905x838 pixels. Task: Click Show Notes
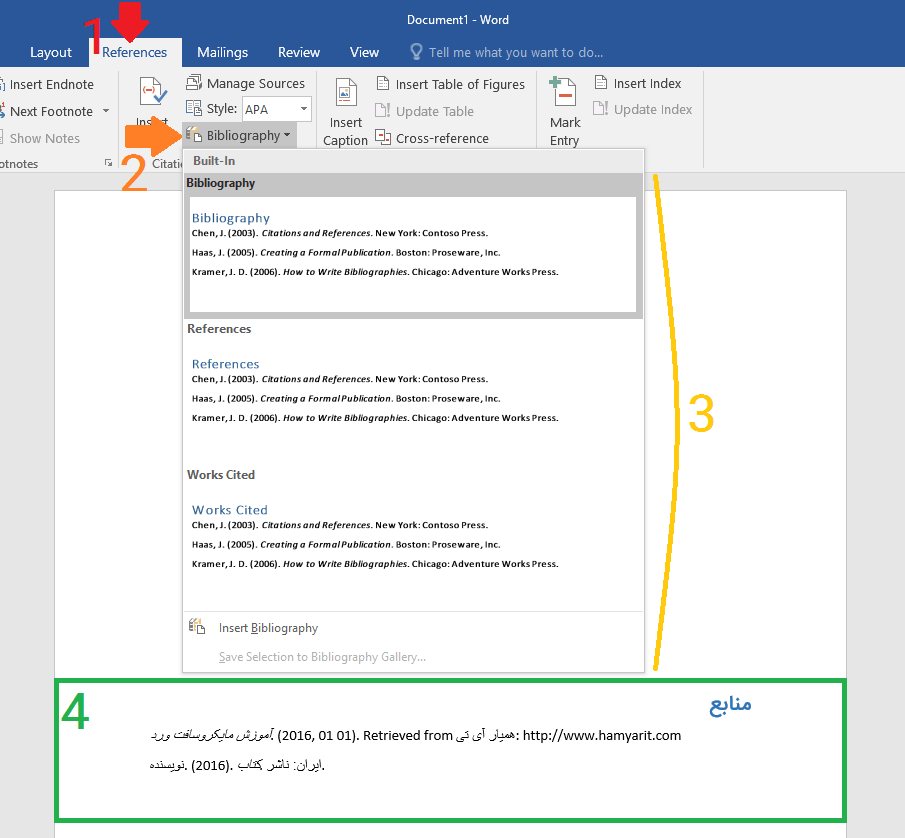(44, 139)
